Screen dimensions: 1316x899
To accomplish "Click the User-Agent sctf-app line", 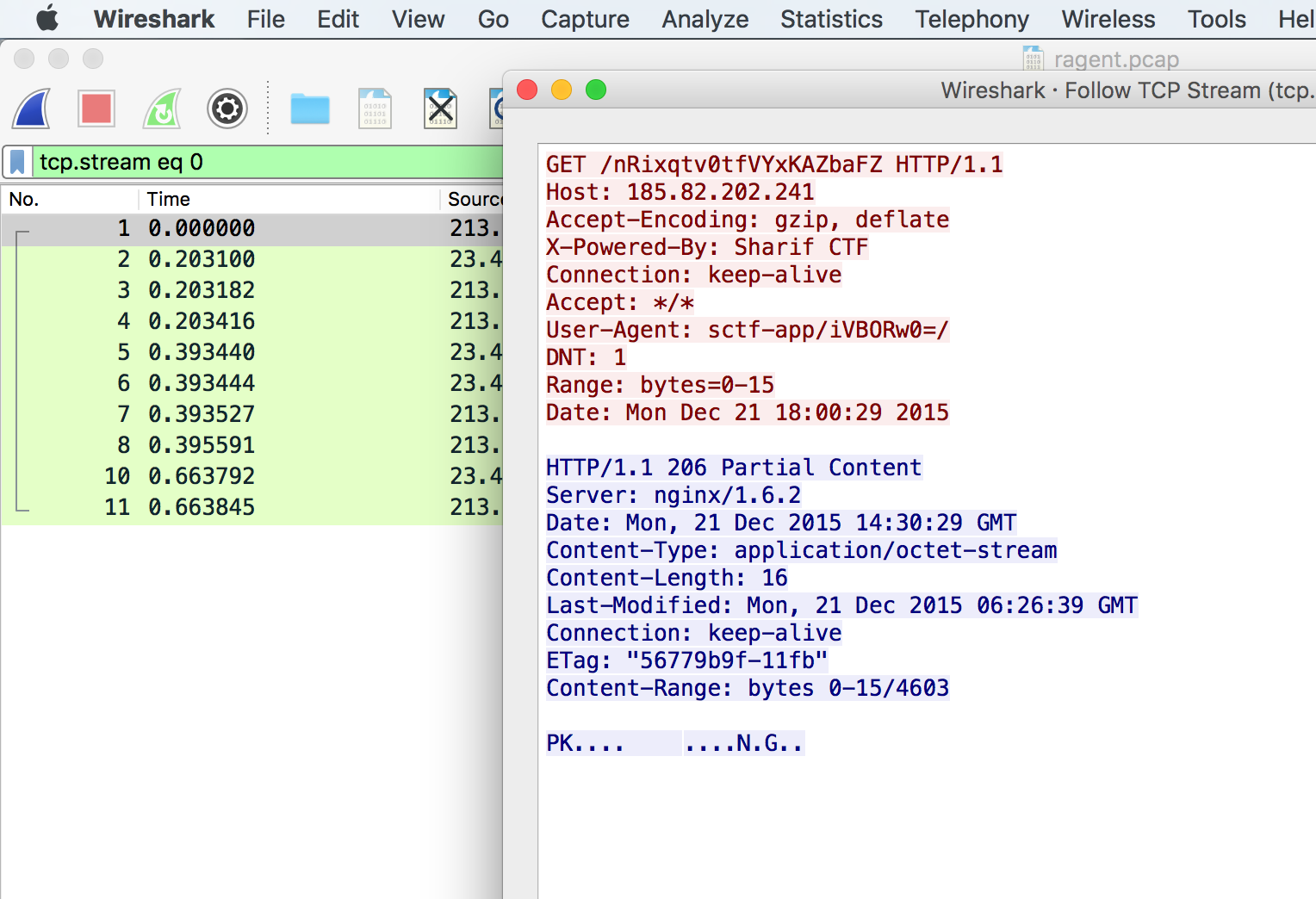I will [x=748, y=330].
